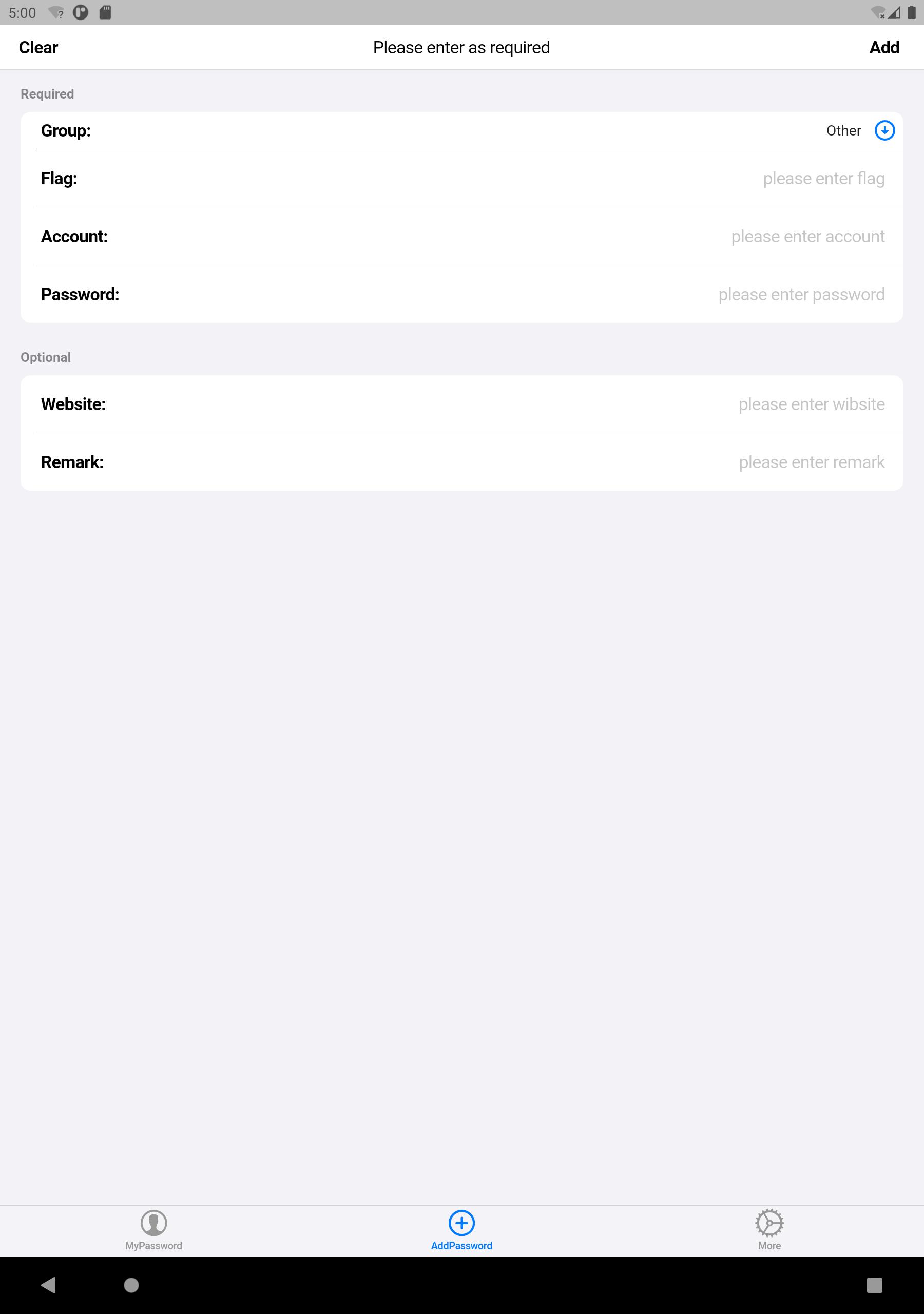924x1314 pixels.
Task: Open the Group dropdown arrow icon
Action: point(884,130)
